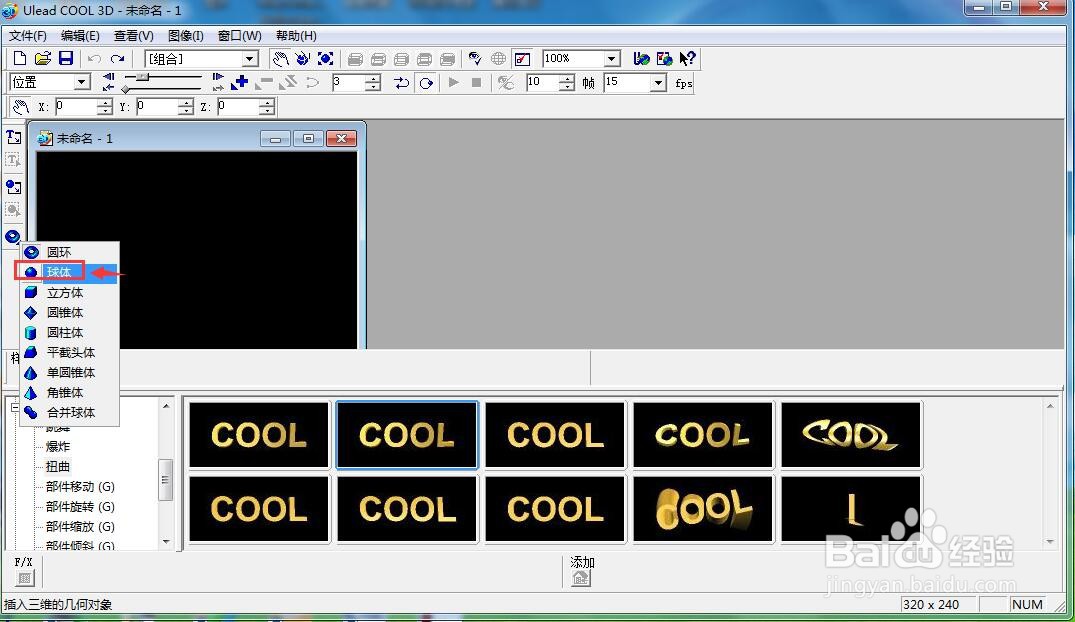Image resolution: width=1075 pixels, height=622 pixels.
Task: Click the X value spinner arrows
Action: click(104, 107)
